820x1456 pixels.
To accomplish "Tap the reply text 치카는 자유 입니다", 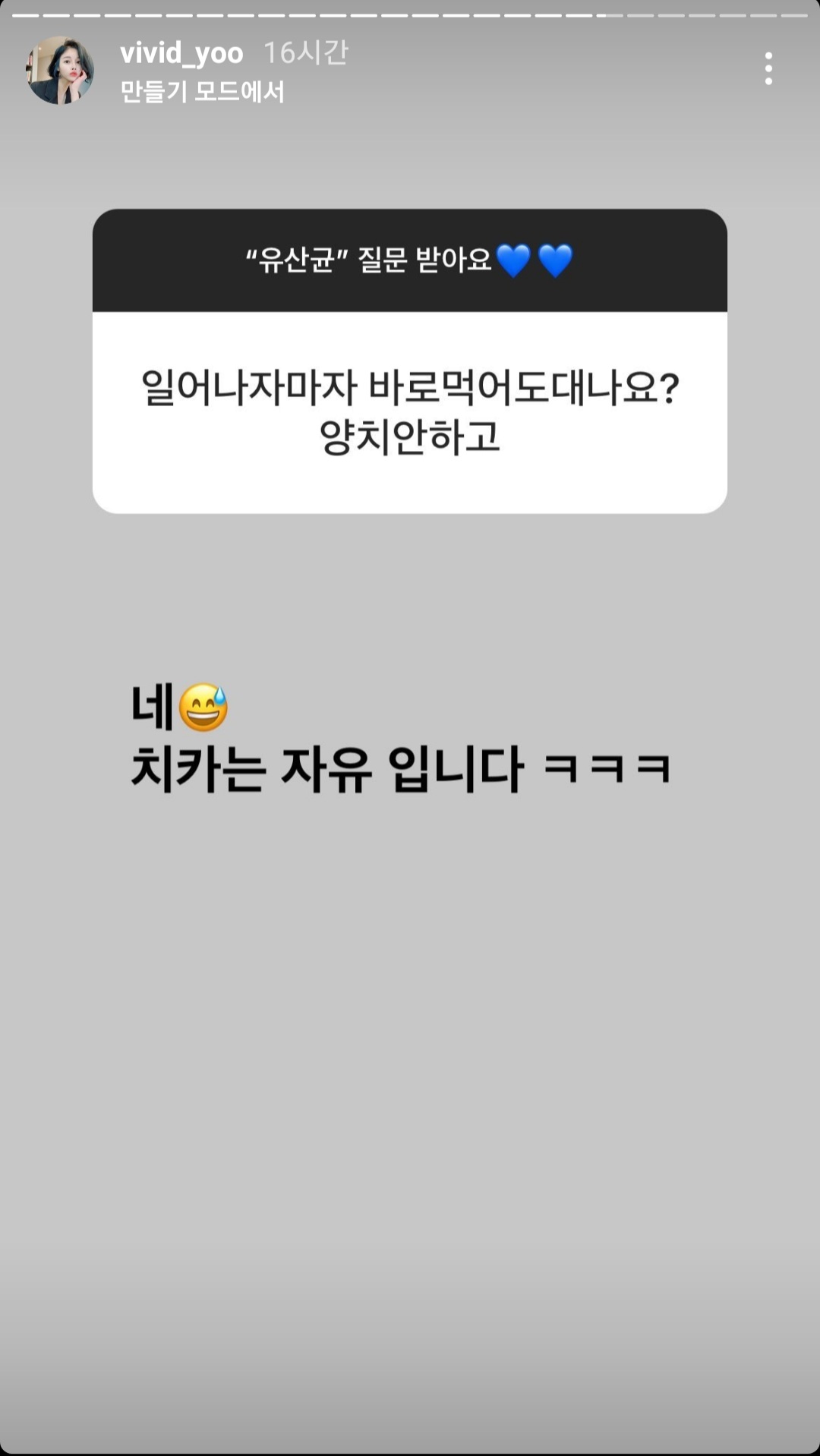I will point(327,769).
